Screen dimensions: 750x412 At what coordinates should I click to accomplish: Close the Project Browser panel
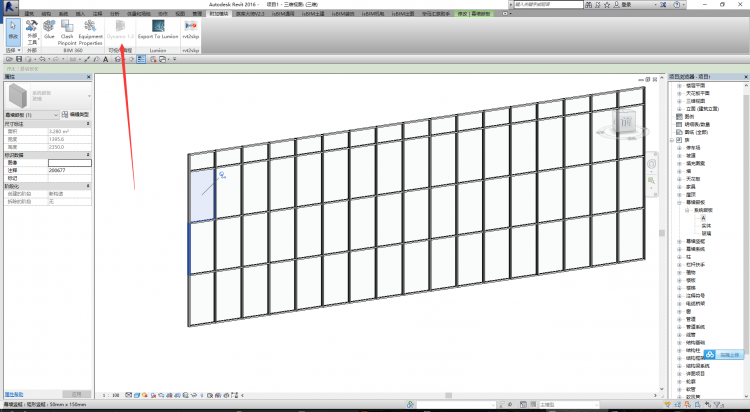[x=746, y=77]
